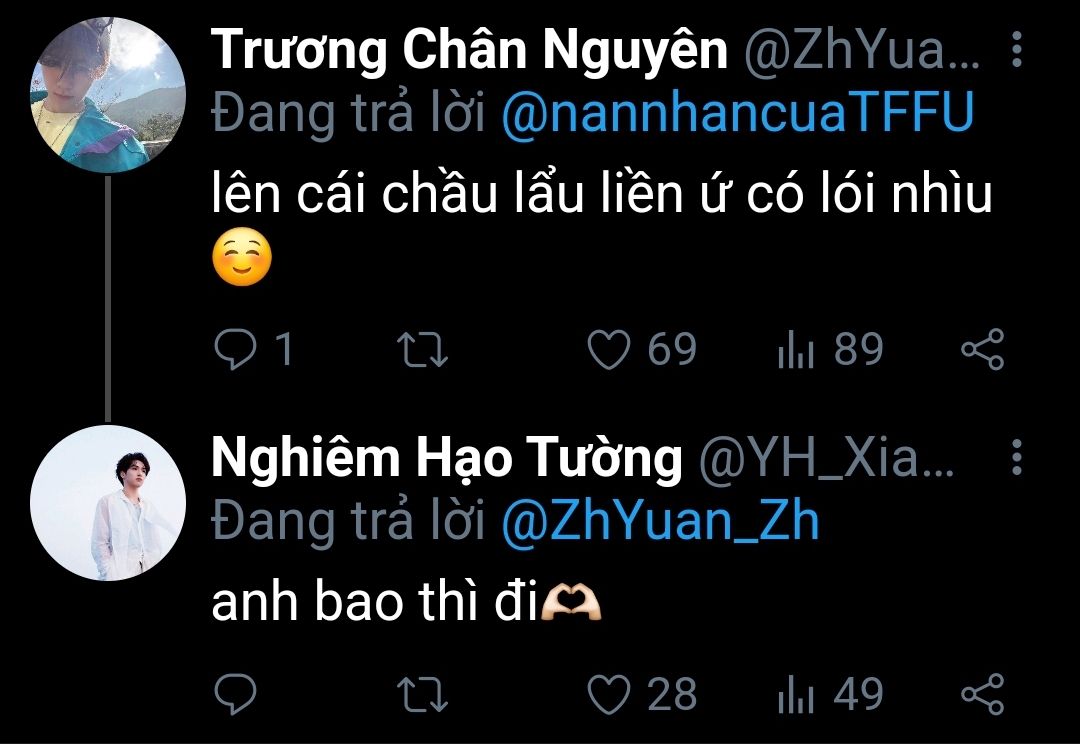
Task: View analytics showing 49 views
Action: point(796,694)
